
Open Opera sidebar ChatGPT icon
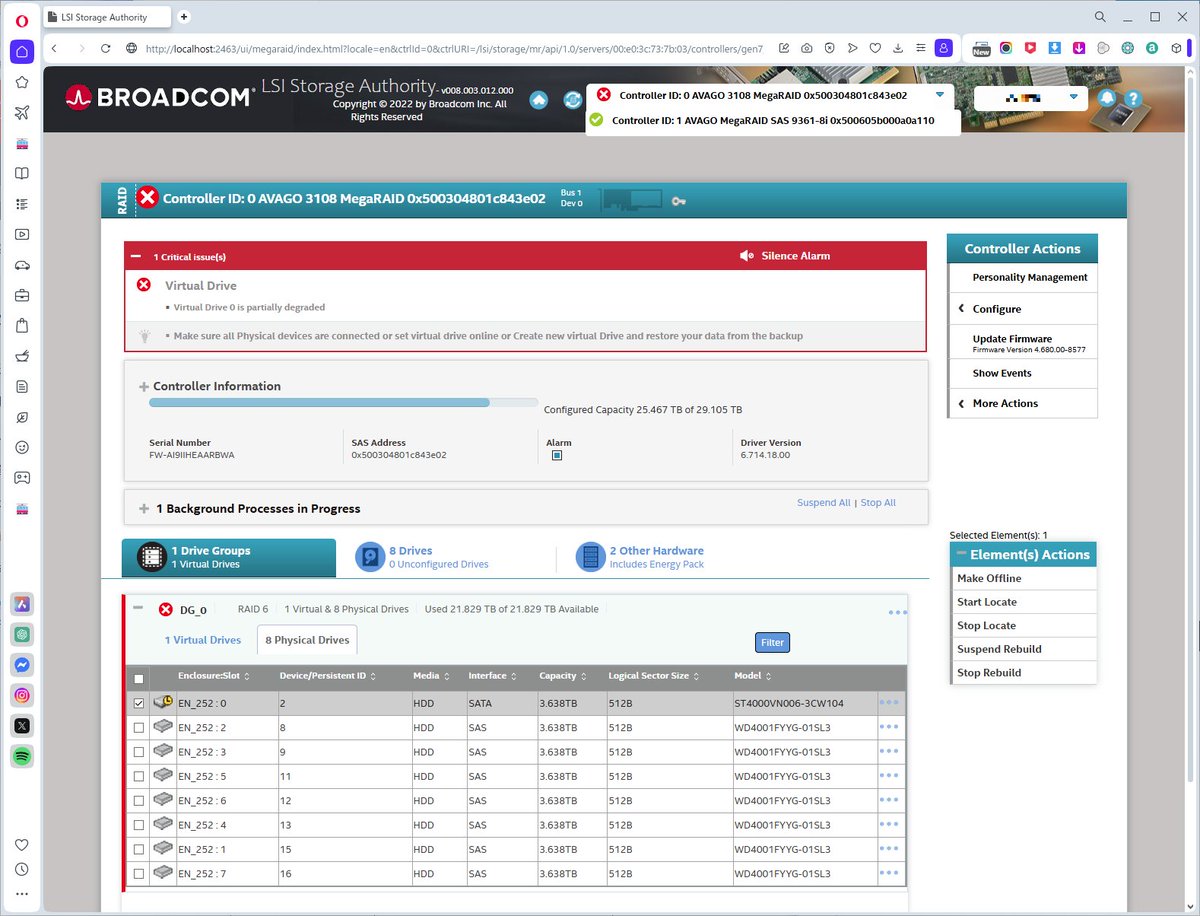[22, 634]
